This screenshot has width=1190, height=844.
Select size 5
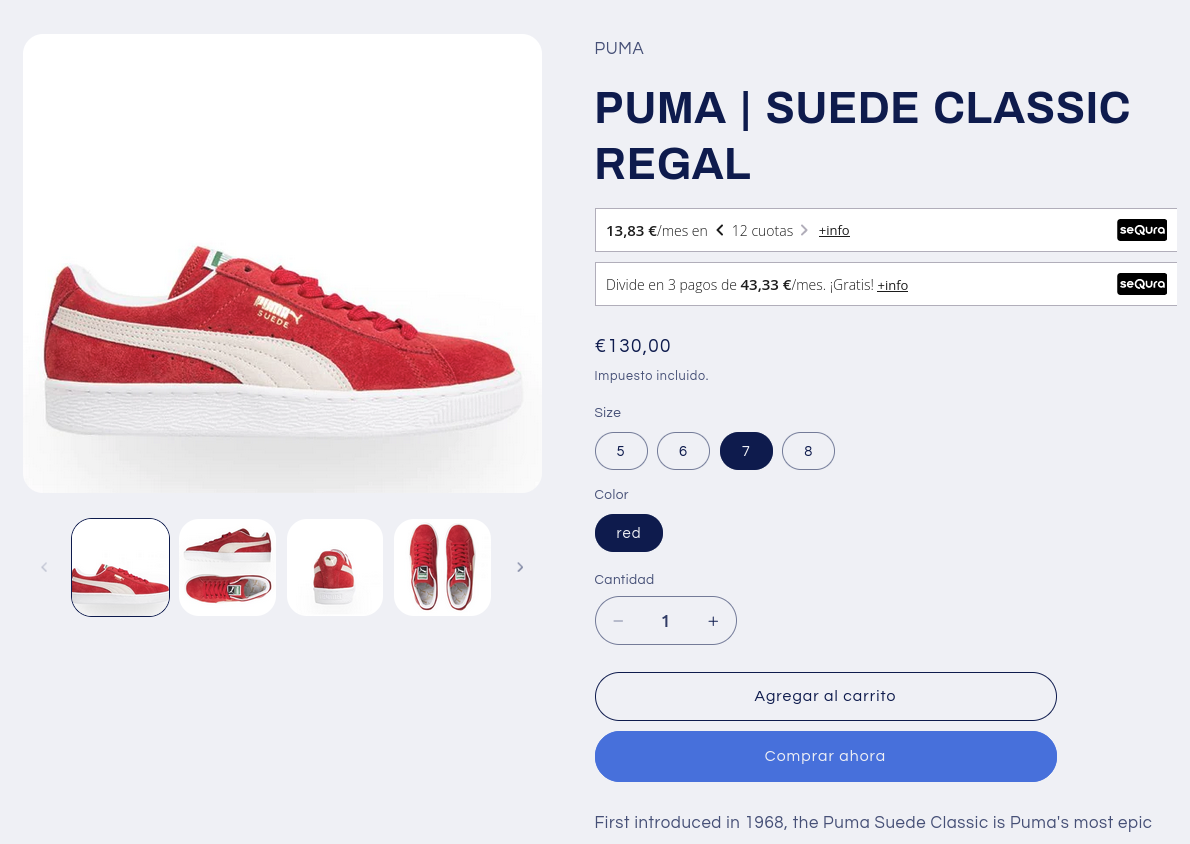(x=621, y=451)
